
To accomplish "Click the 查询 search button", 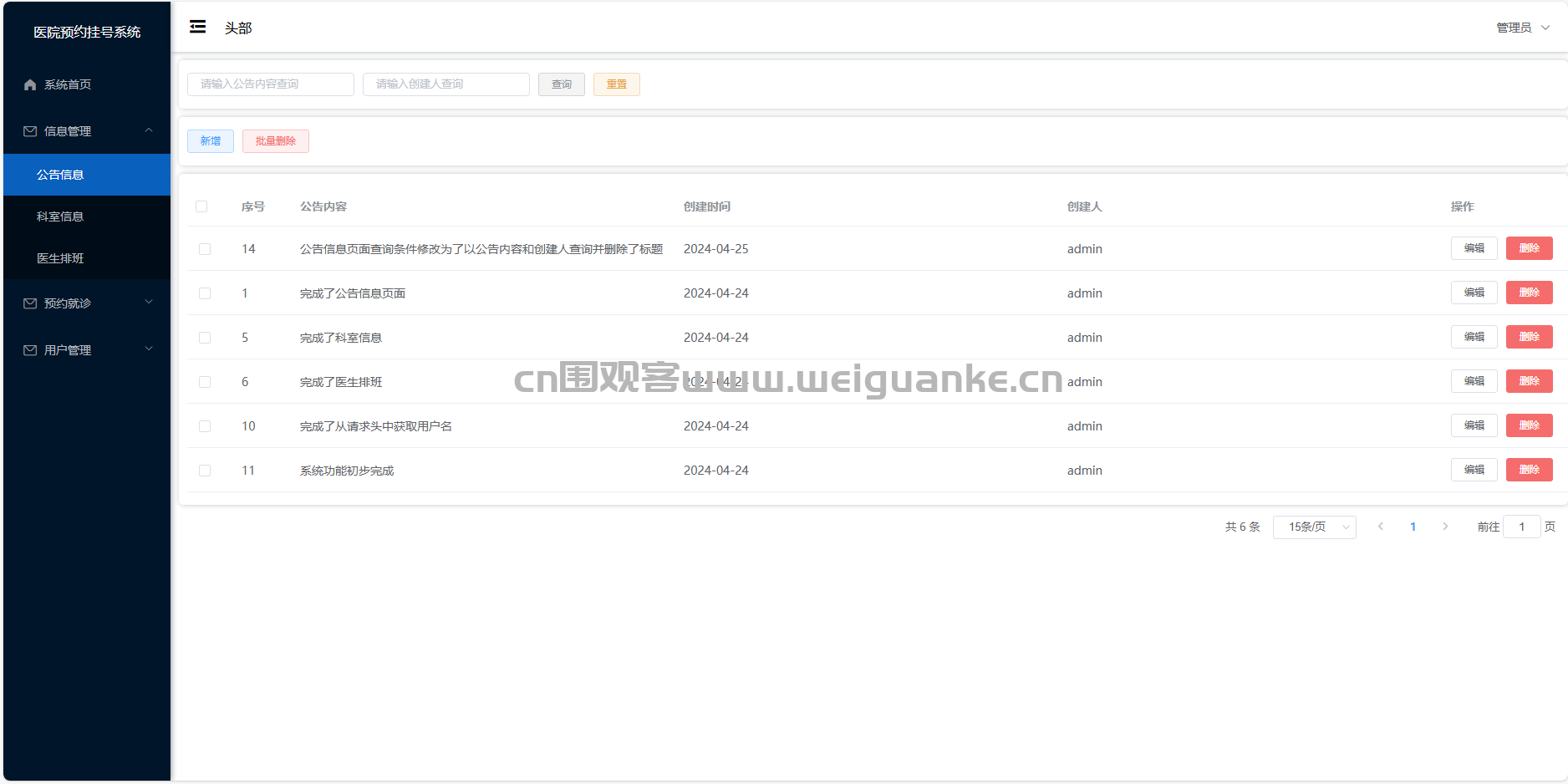I will coord(562,84).
